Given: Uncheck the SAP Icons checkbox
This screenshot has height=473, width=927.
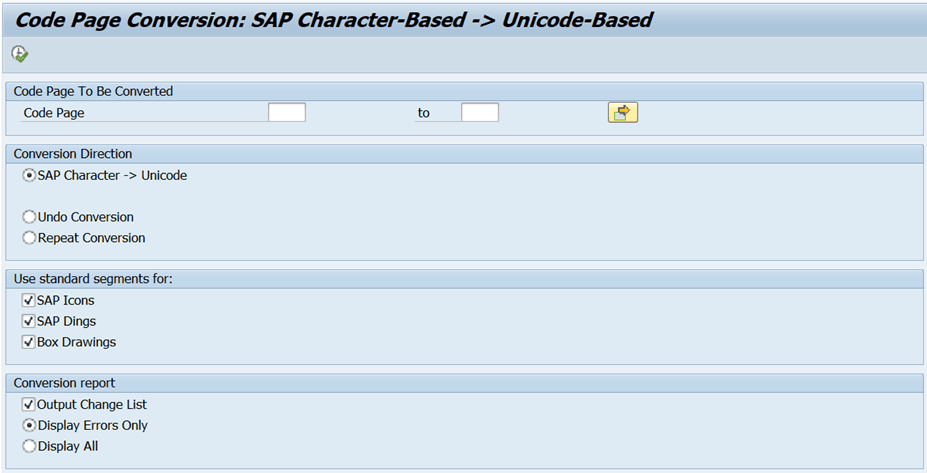Looking at the screenshot, I should tap(28, 300).
